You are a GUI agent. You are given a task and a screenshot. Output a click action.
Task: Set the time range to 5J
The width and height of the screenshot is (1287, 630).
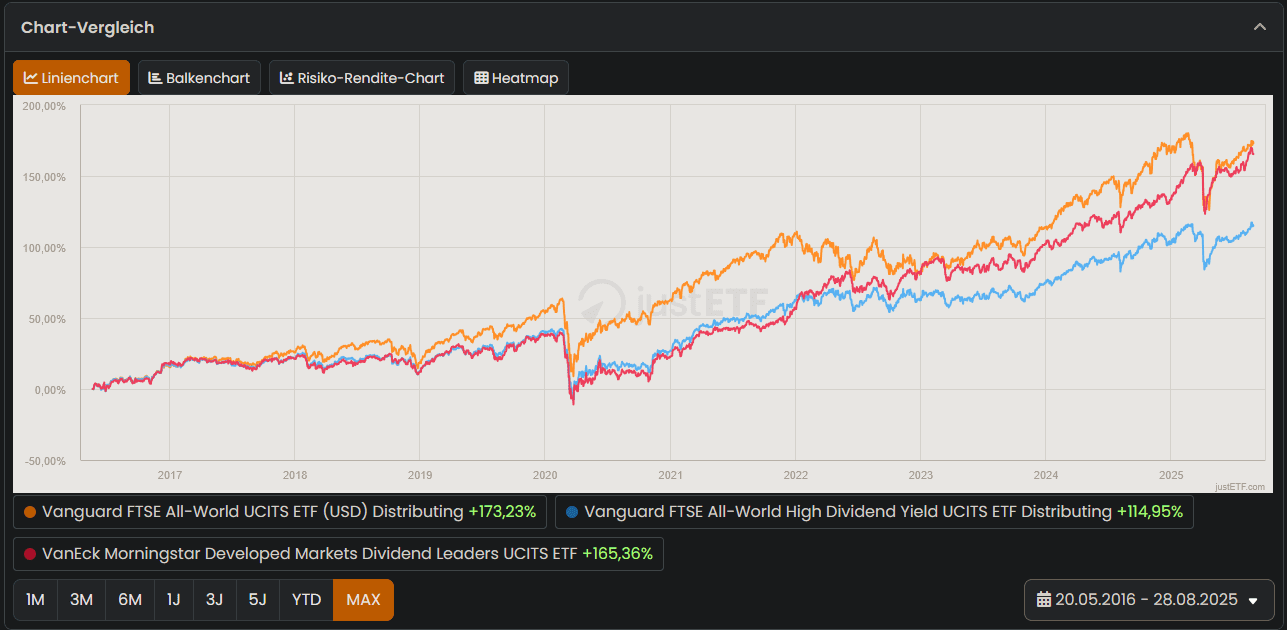(257, 600)
